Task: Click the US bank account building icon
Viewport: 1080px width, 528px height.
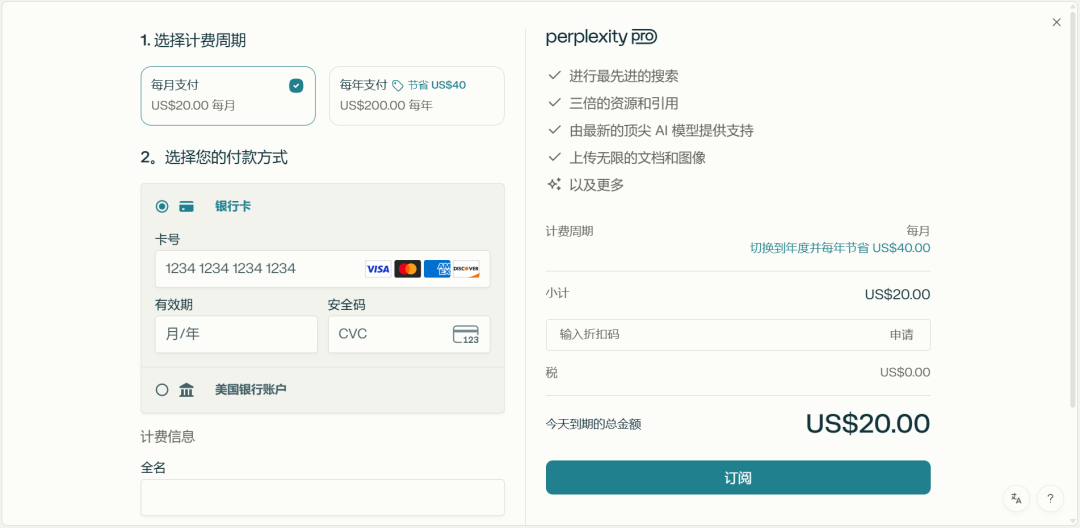Action: (x=187, y=390)
